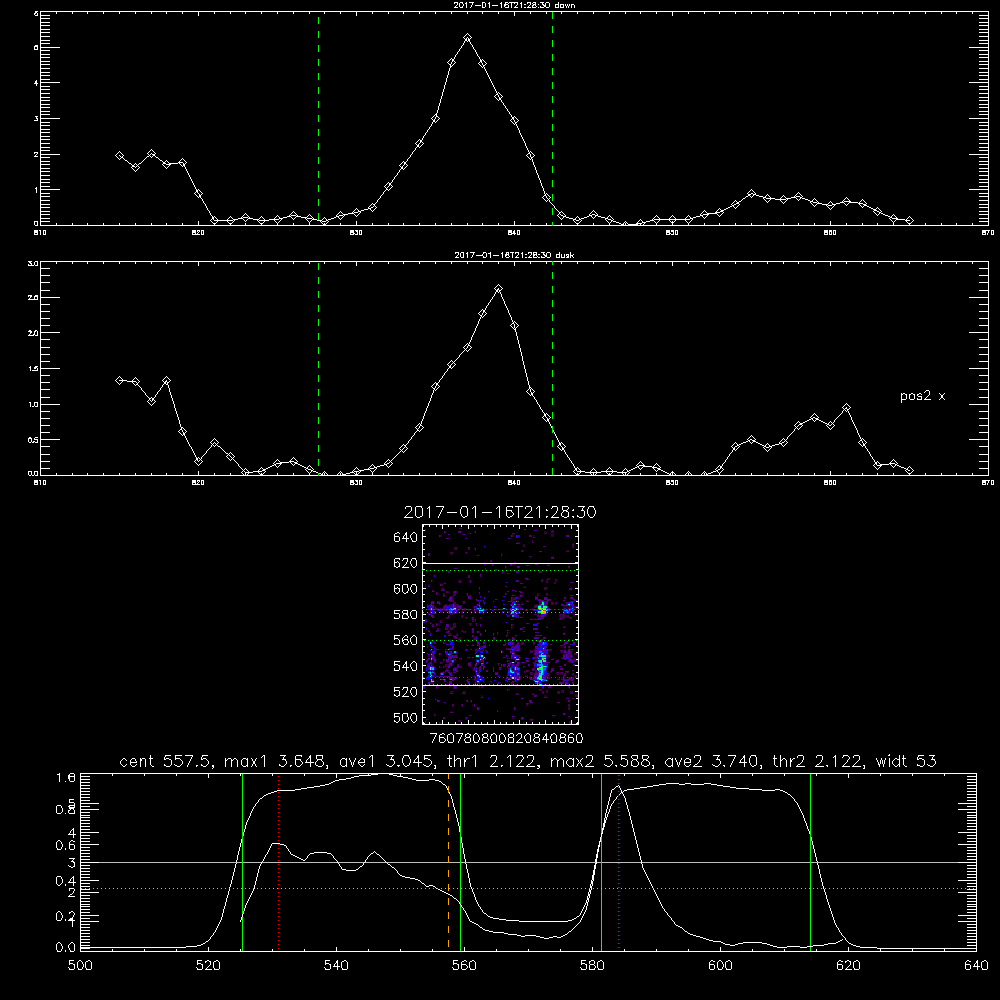Click the bottom plot x-axis label 500

tap(80, 966)
